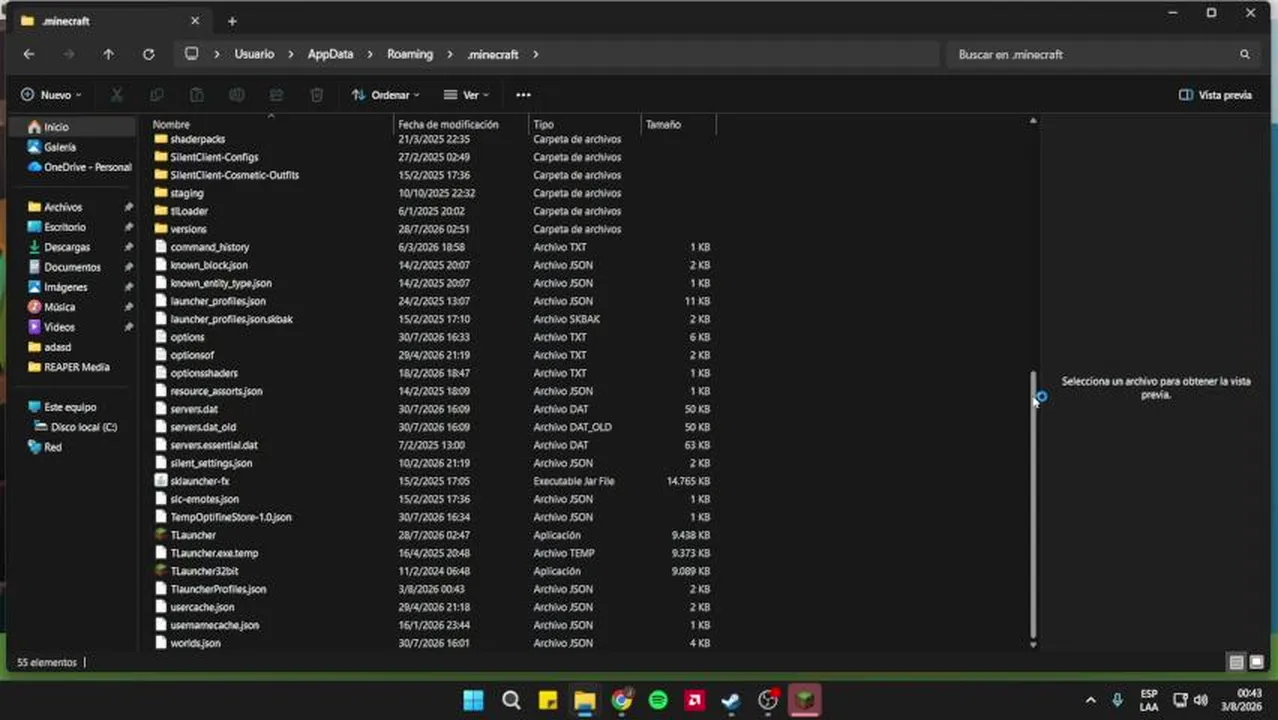The width and height of the screenshot is (1278, 720).
Task: Sort by Fecha de modificación column
Action: point(461,124)
